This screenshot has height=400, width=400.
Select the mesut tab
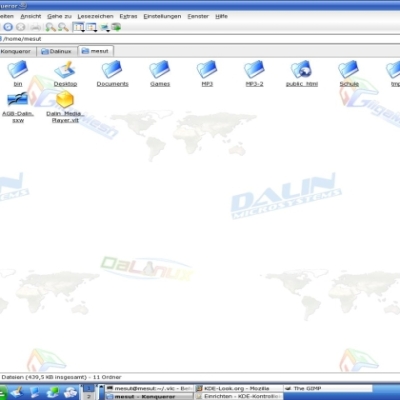[x=96, y=51]
